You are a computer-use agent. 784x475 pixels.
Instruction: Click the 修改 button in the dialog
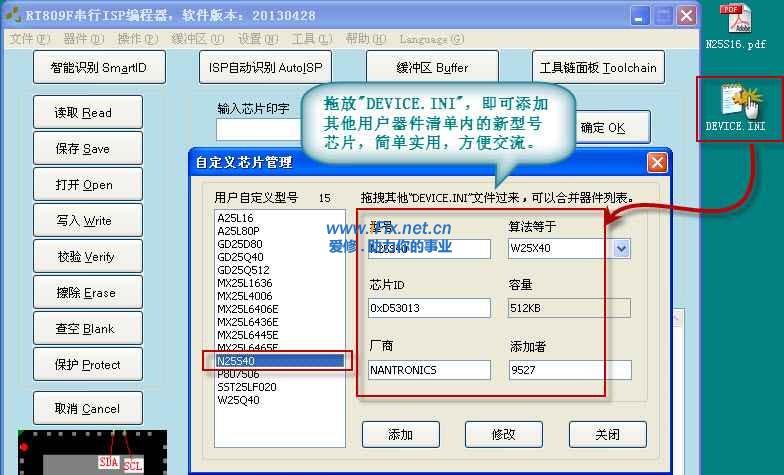504,434
